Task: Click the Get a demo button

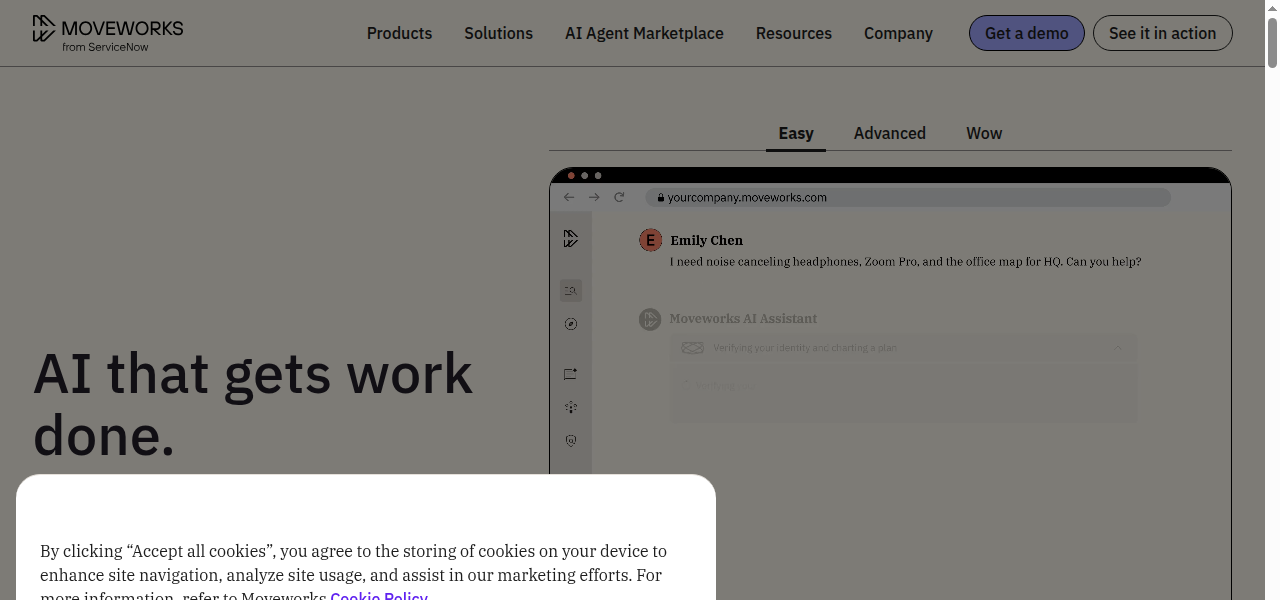Action: tap(1026, 33)
